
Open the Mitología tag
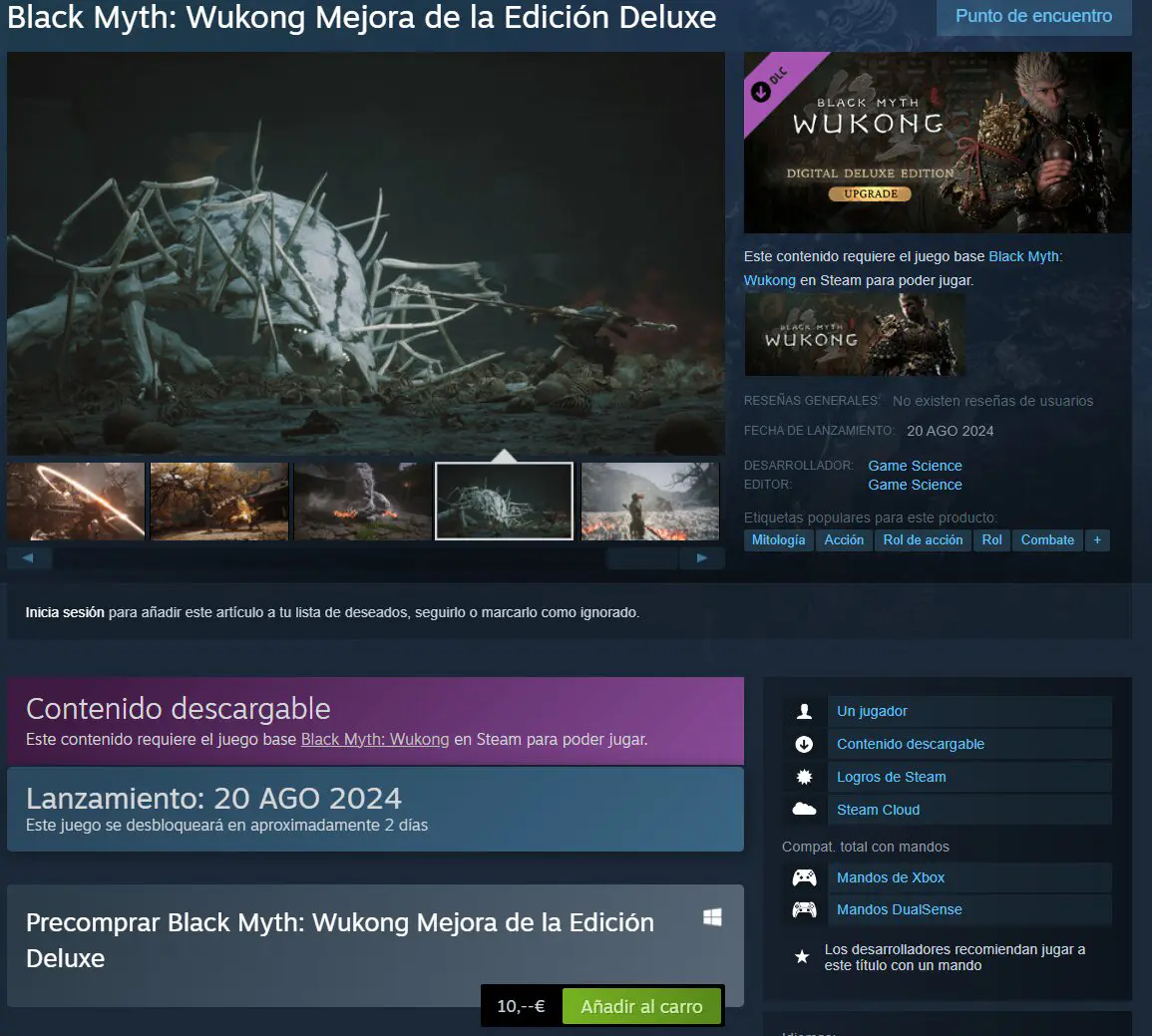[778, 540]
